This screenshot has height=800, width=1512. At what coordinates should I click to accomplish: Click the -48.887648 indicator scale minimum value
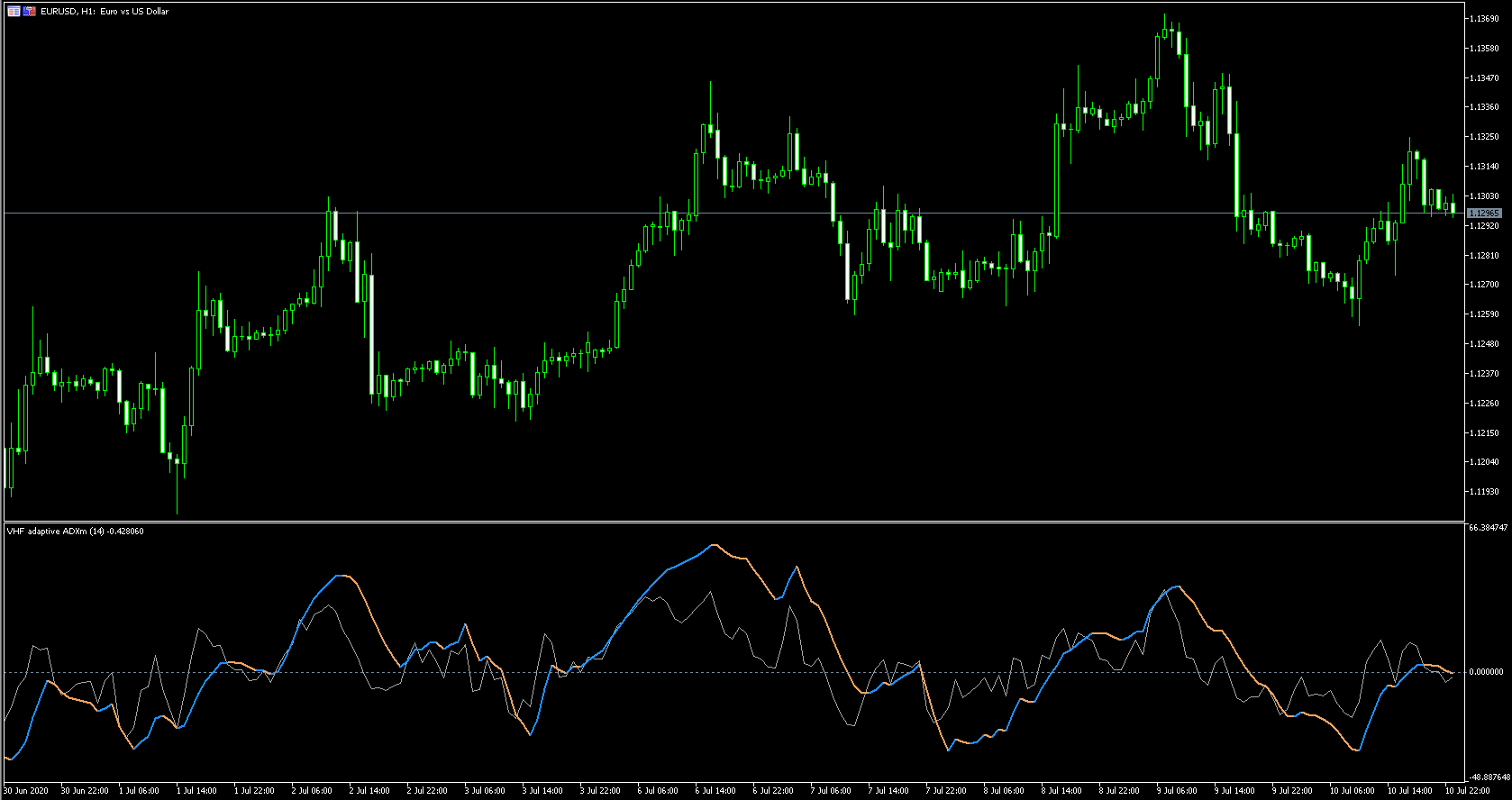(x=1488, y=777)
